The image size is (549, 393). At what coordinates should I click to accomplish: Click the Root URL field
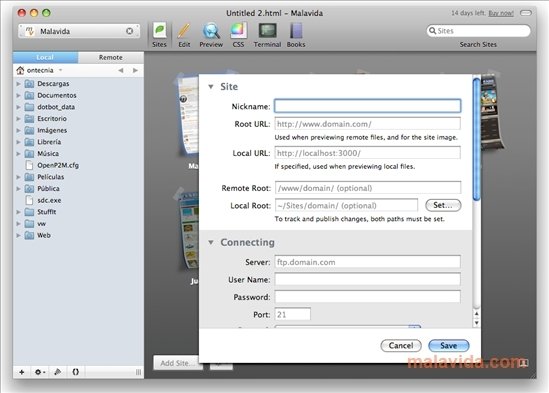[367, 124]
